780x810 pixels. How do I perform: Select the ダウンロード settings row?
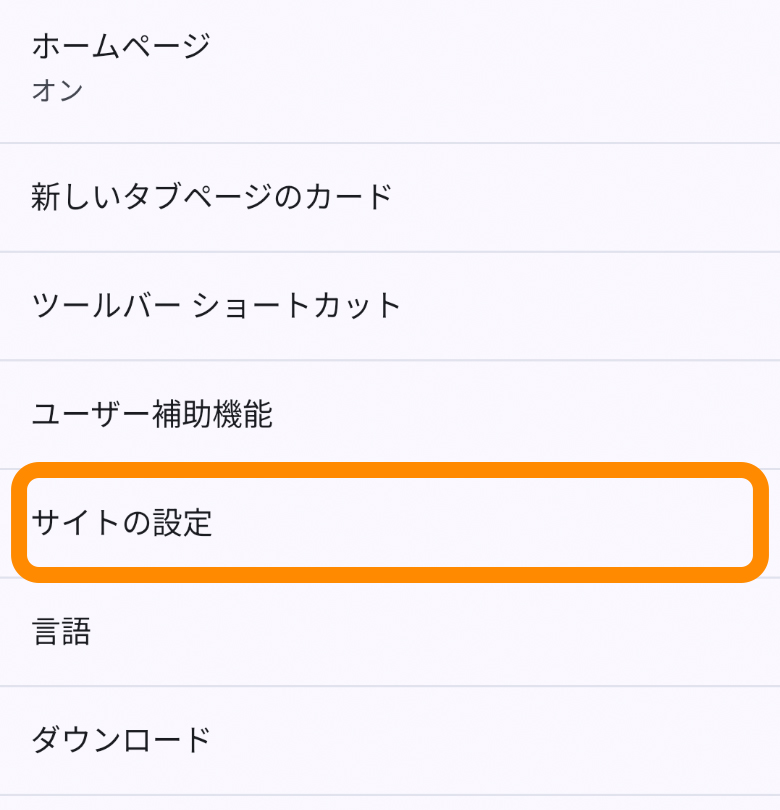coord(390,740)
